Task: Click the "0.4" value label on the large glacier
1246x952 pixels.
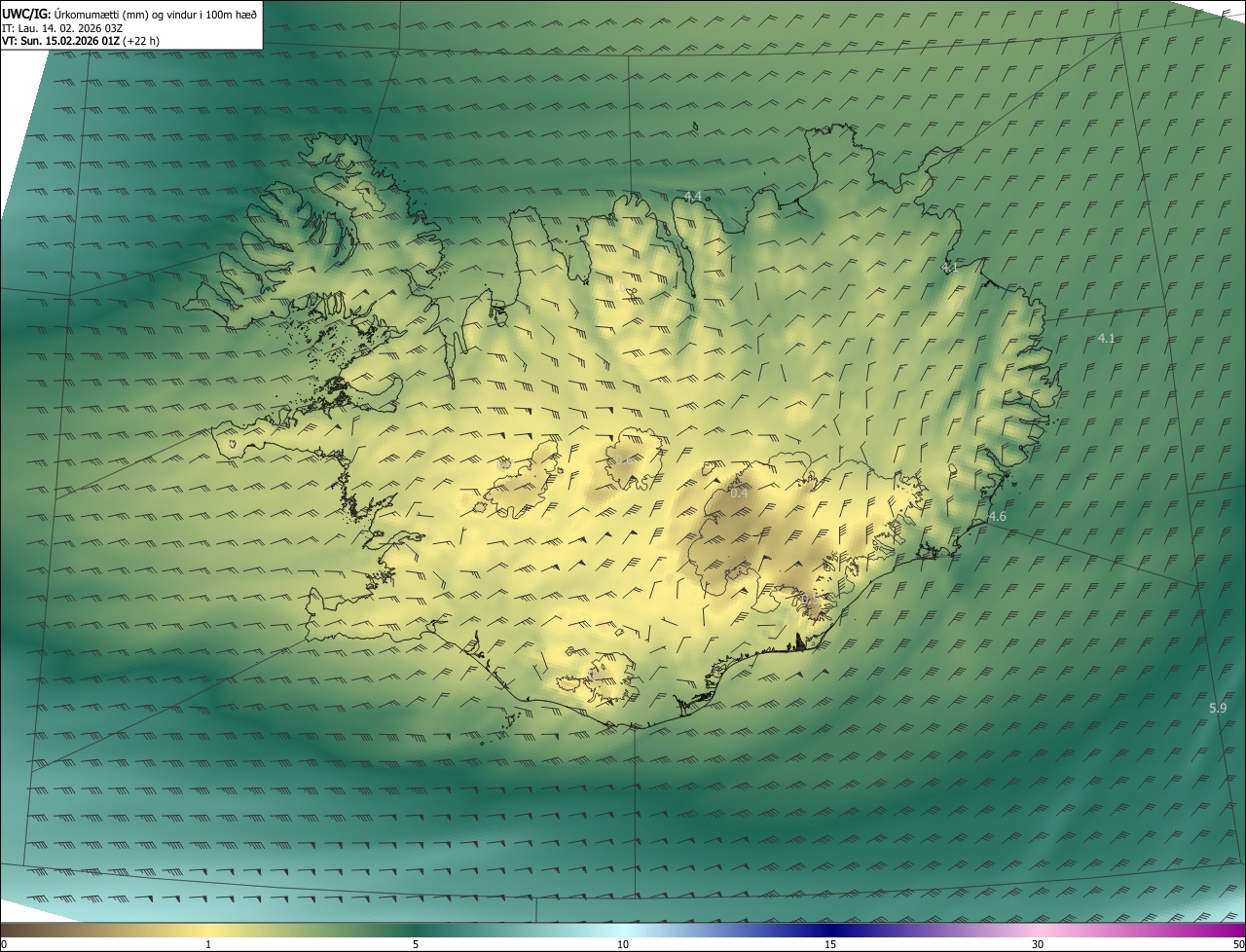Action: click(739, 493)
